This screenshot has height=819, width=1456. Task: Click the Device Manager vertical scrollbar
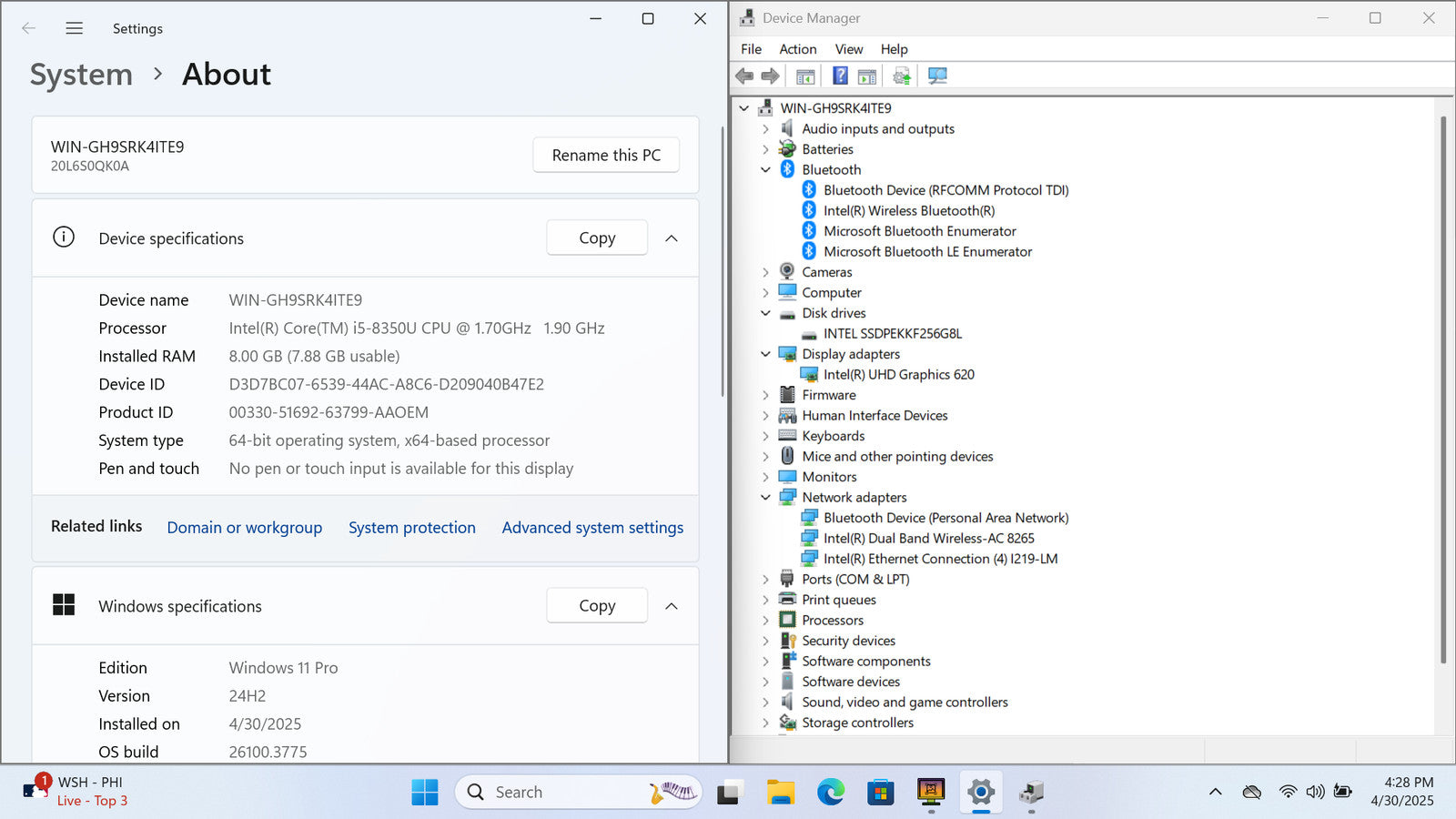pos(1443,389)
